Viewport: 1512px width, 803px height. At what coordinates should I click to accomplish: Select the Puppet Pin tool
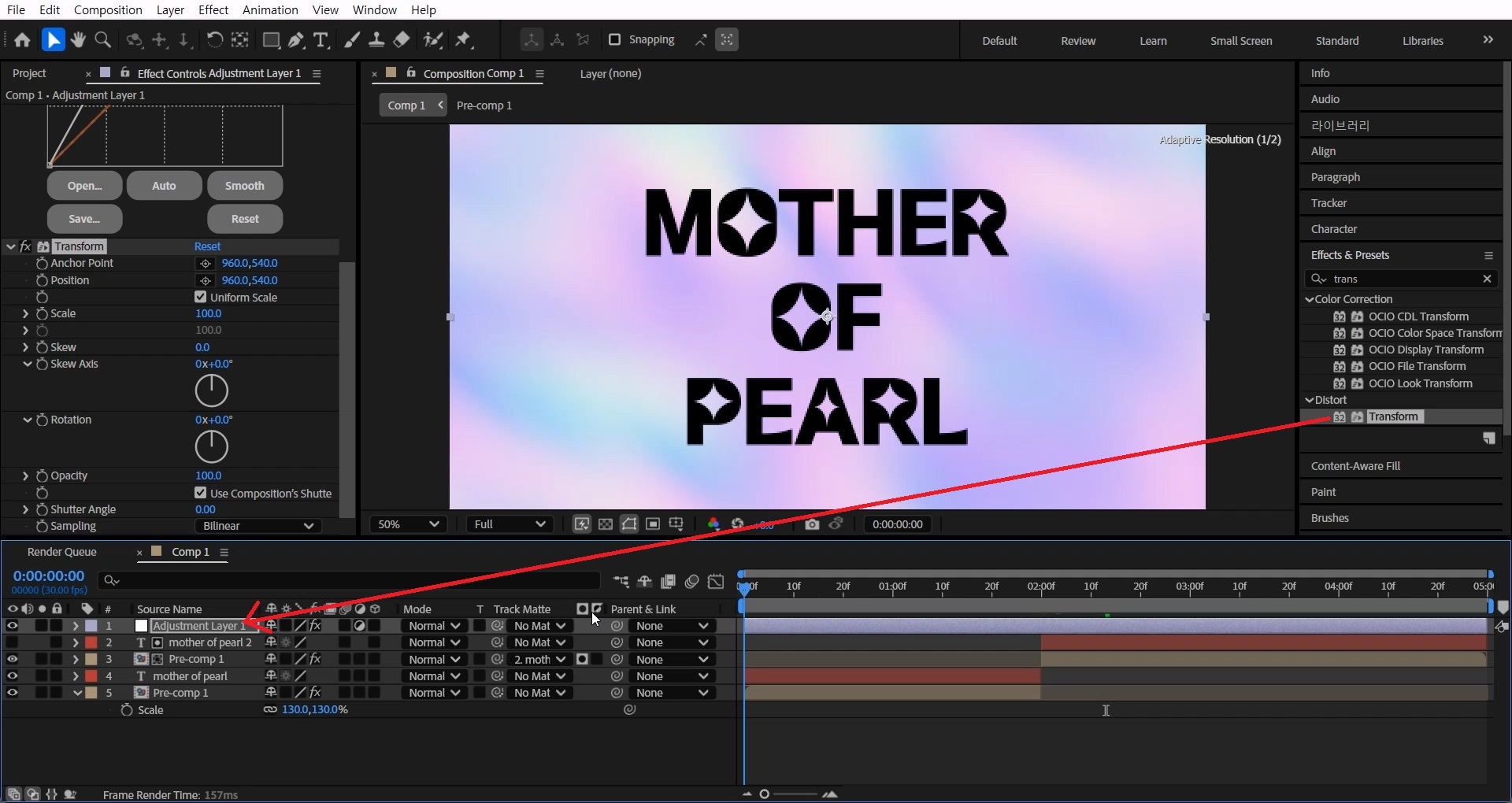tap(463, 40)
